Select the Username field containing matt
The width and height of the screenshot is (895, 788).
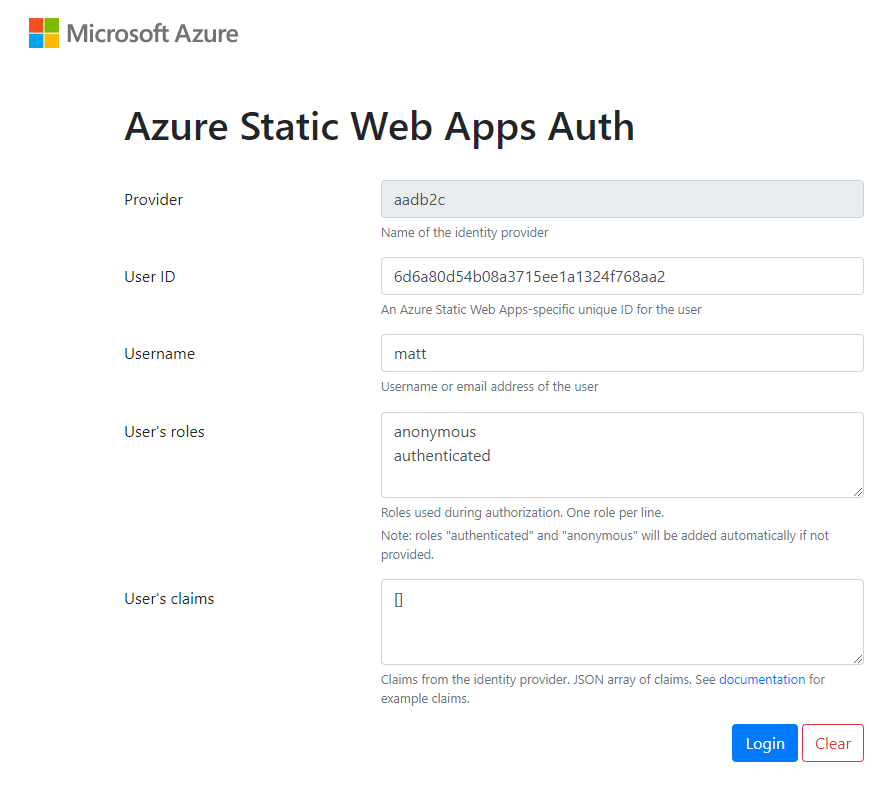(x=622, y=353)
